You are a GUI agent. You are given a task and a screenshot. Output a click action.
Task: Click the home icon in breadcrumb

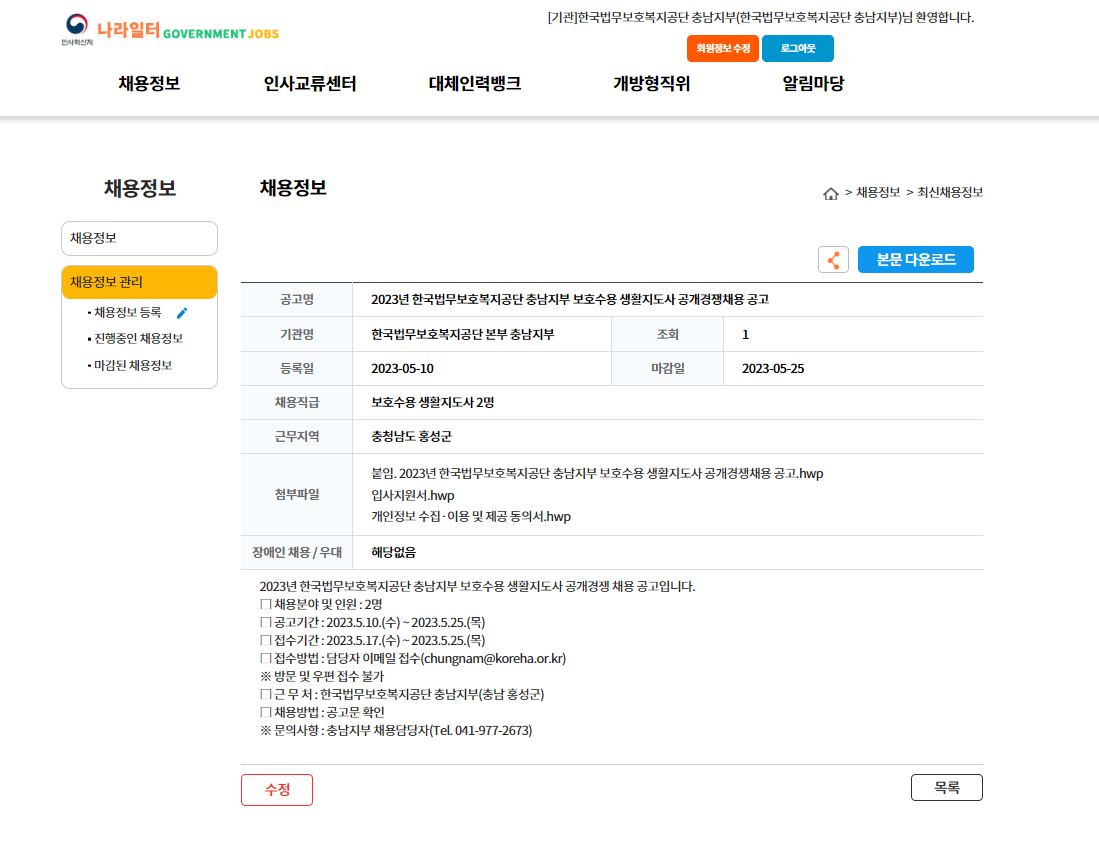tap(831, 193)
